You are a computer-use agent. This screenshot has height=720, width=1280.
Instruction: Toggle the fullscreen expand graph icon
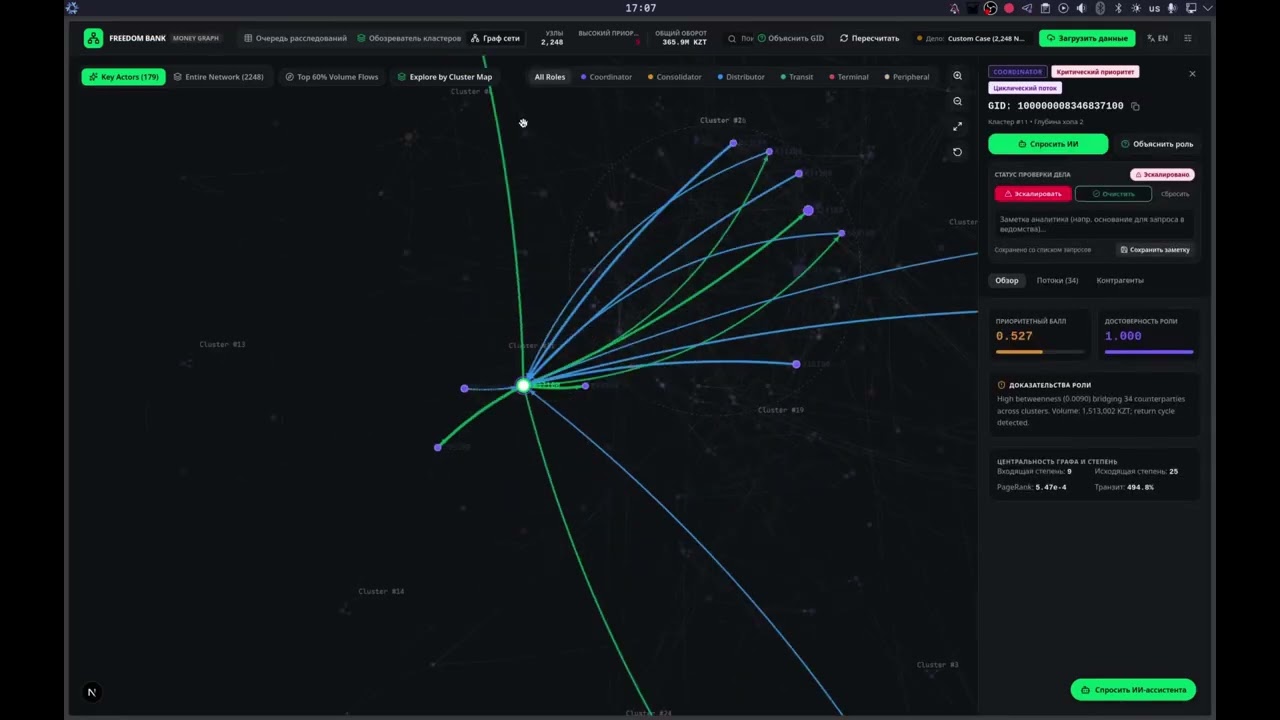[x=957, y=126]
